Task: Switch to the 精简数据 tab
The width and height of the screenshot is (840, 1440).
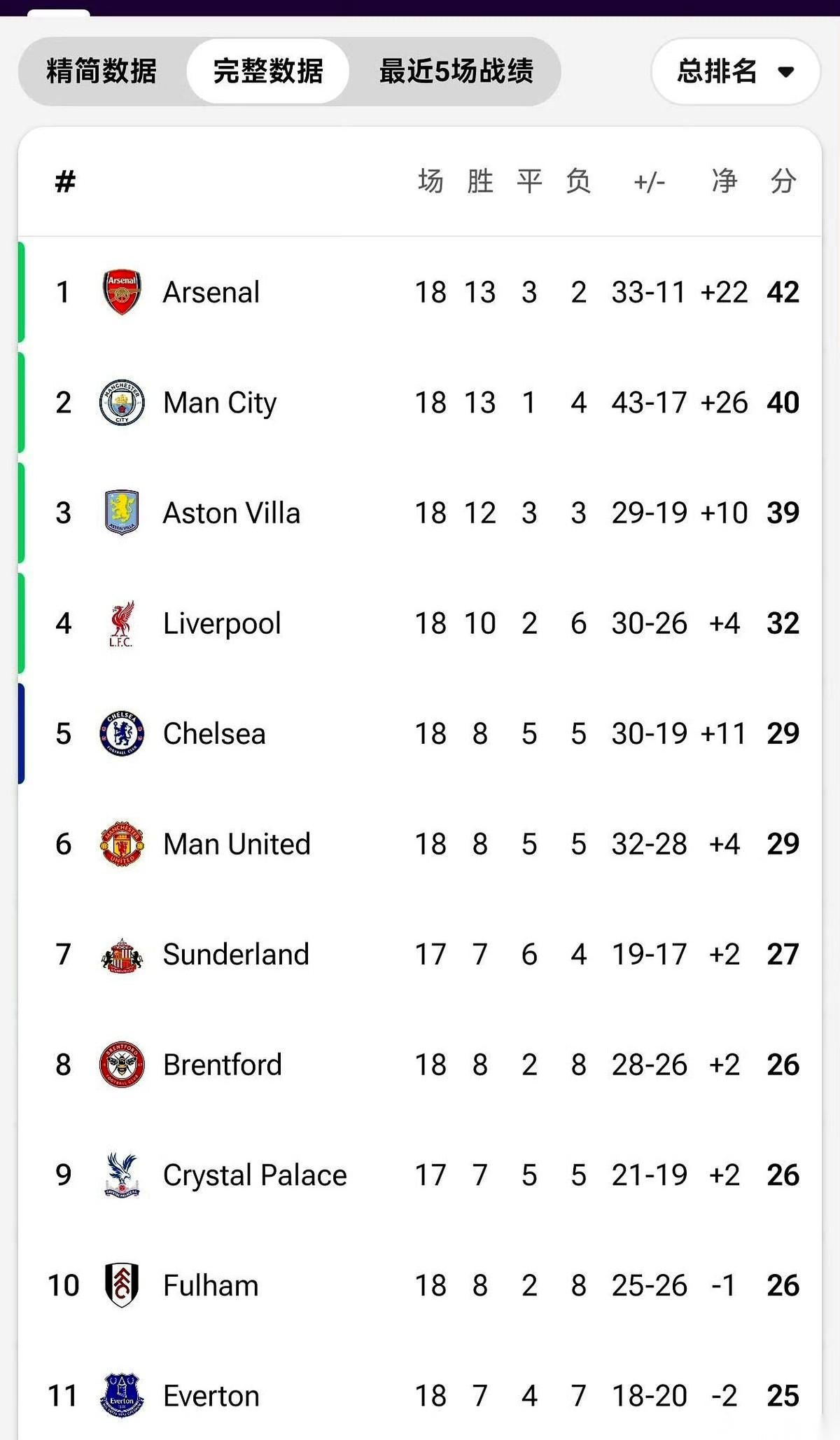Action: click(102, 71)
